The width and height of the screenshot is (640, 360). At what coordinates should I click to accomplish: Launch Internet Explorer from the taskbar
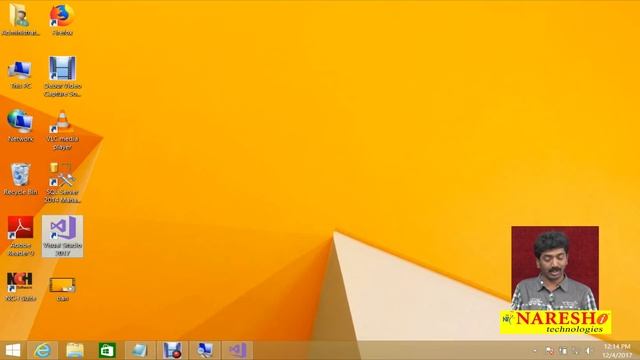[42, 350]
